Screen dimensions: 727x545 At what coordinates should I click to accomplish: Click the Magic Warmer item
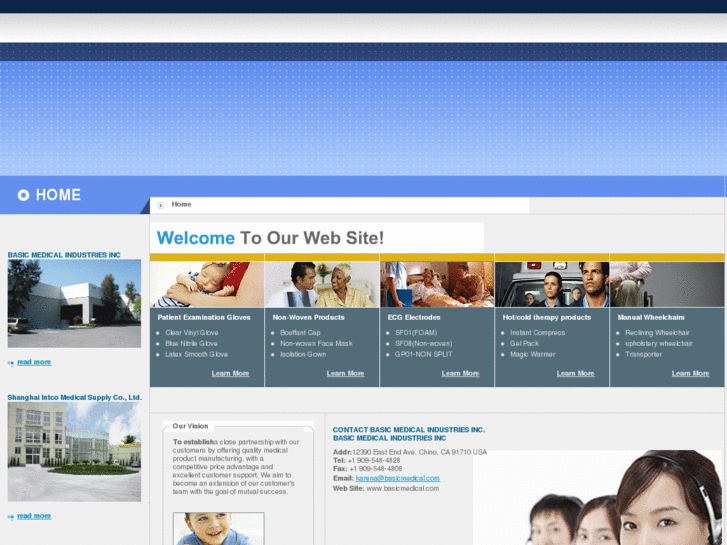(532, 354)
